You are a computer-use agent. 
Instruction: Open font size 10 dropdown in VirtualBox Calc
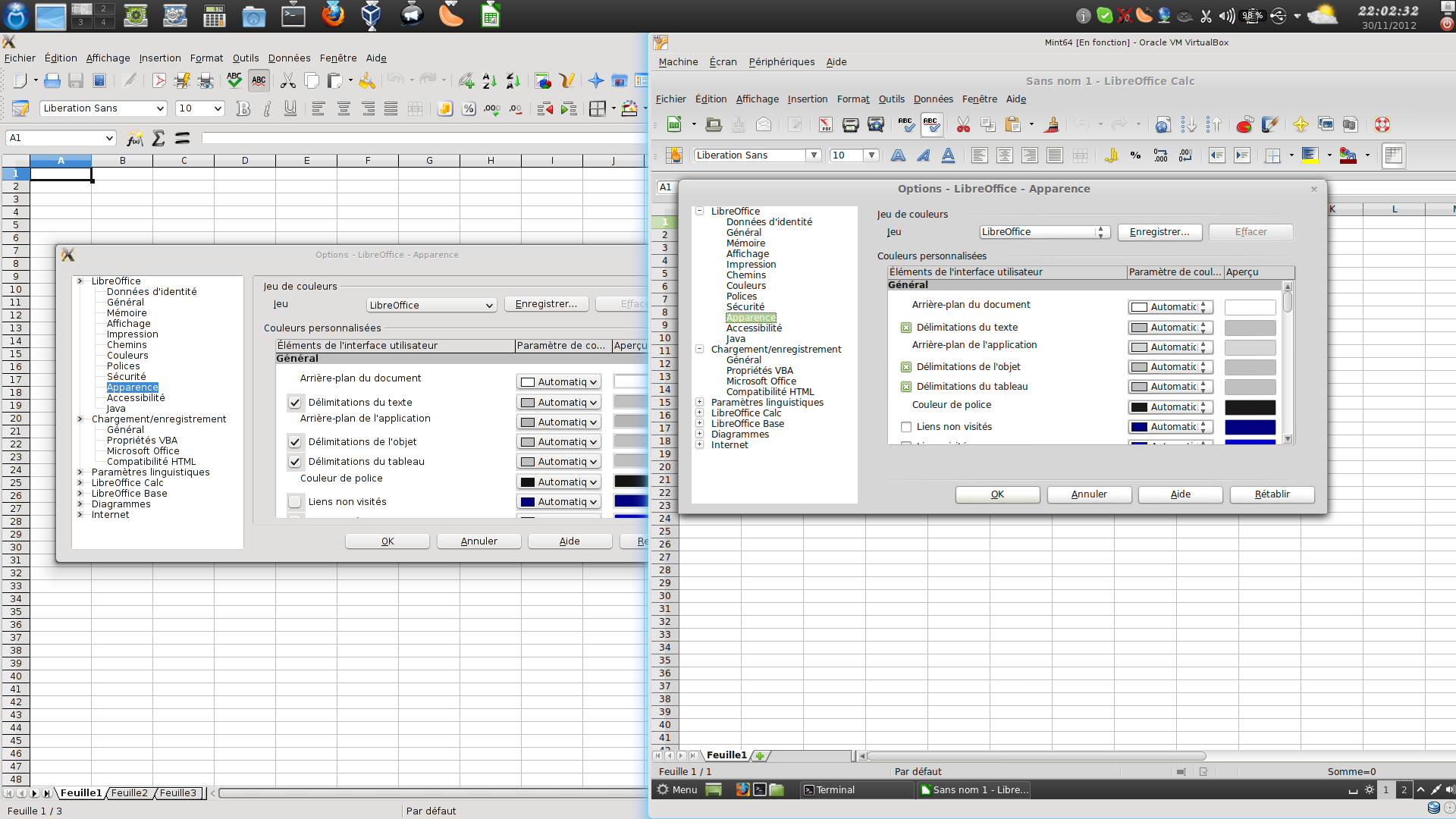click(871, 155)
